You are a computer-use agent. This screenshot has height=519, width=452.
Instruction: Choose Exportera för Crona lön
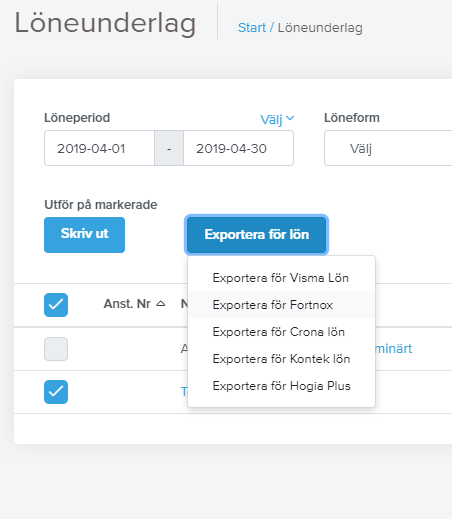281,332
